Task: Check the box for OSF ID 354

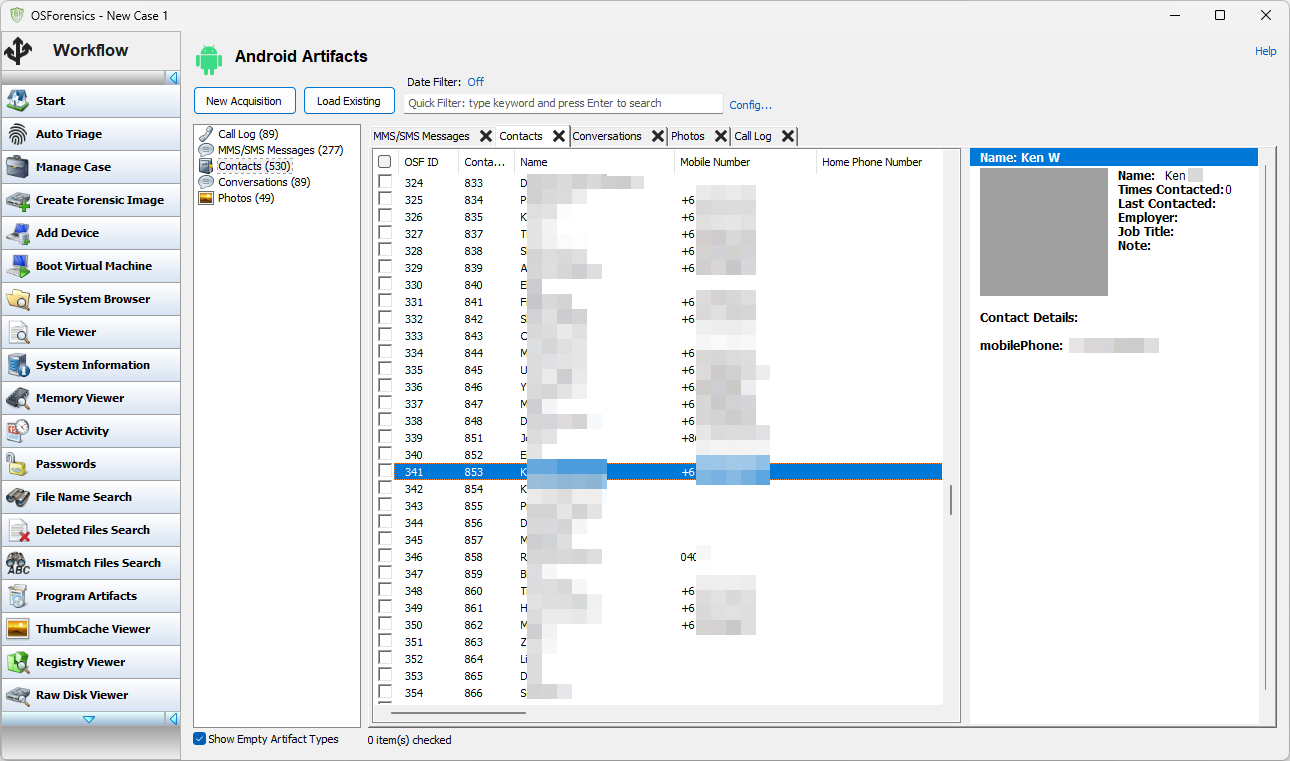Action: click(x=385, y=692)
